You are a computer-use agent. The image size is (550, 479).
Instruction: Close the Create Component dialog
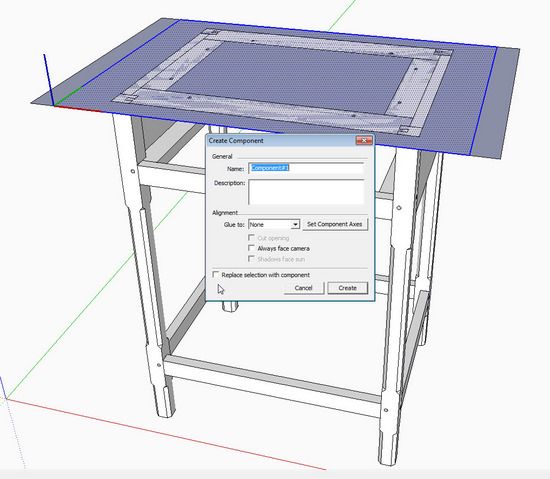[x=364, y=141]
